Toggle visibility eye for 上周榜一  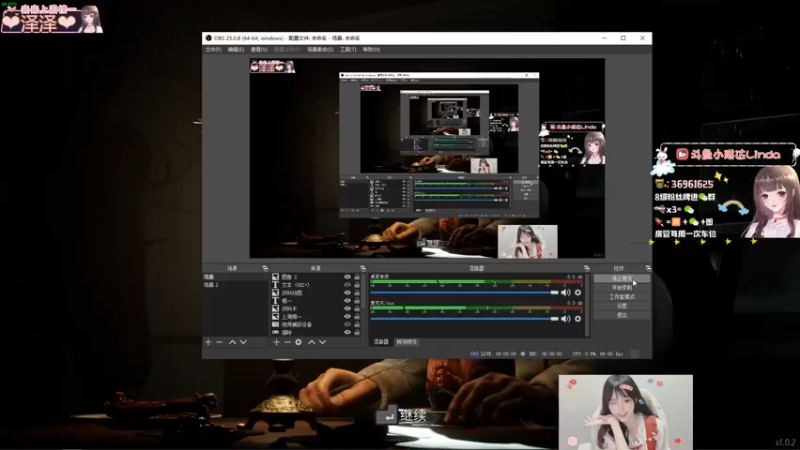[347, 316]
